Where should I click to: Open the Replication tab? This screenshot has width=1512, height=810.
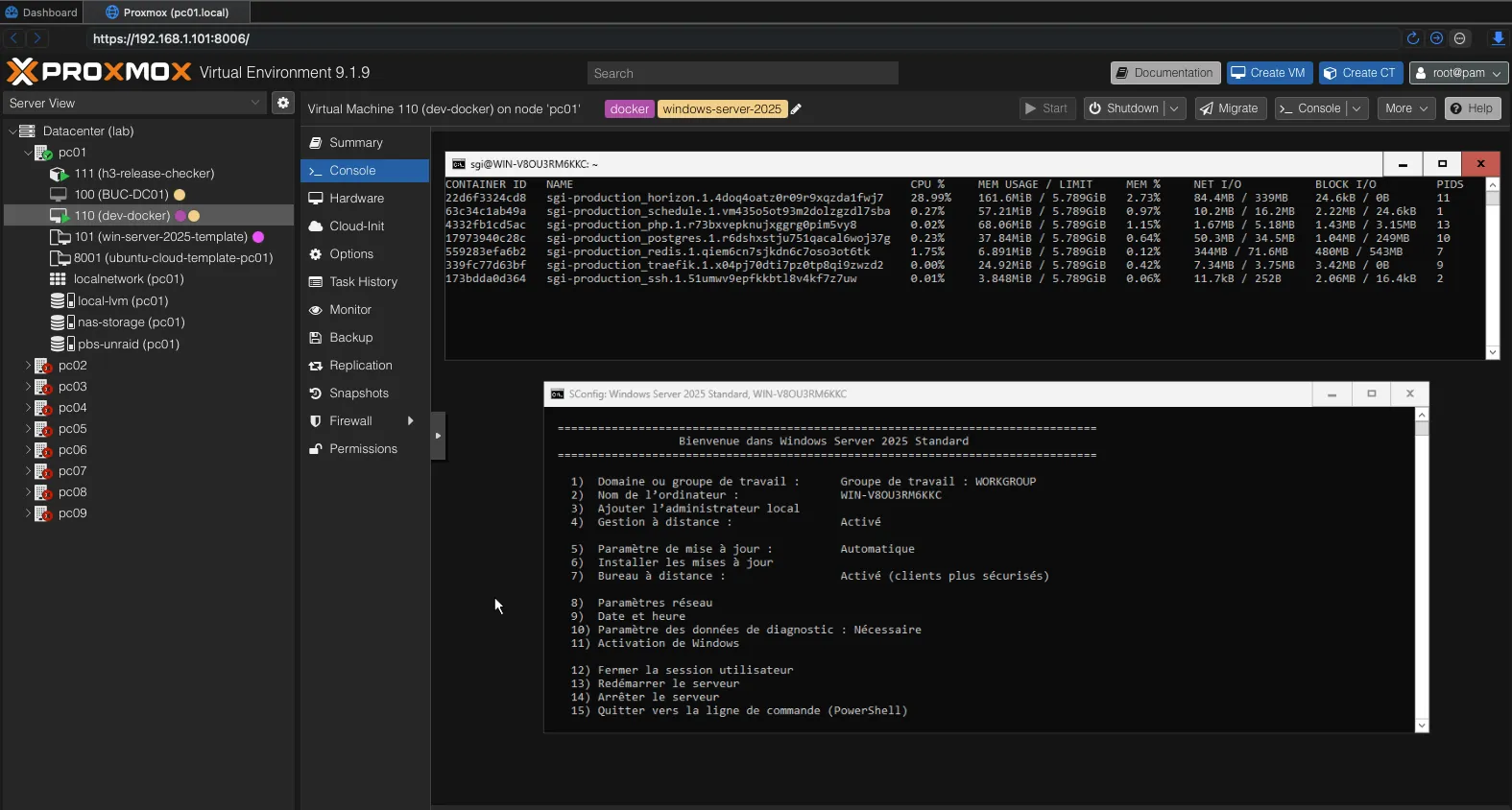point(365,366)
